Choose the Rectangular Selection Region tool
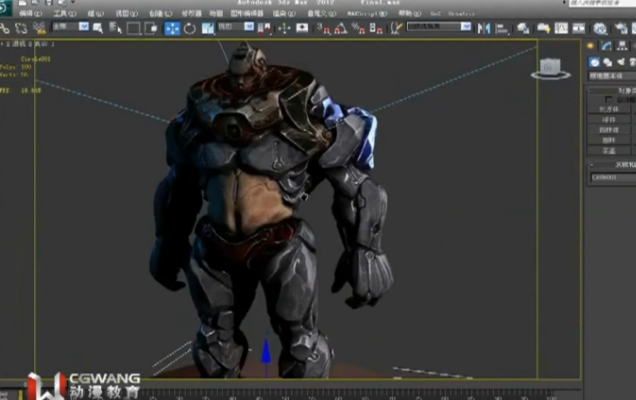The height and width of the screenshot is (400, 636). click(x=133, y=28)
